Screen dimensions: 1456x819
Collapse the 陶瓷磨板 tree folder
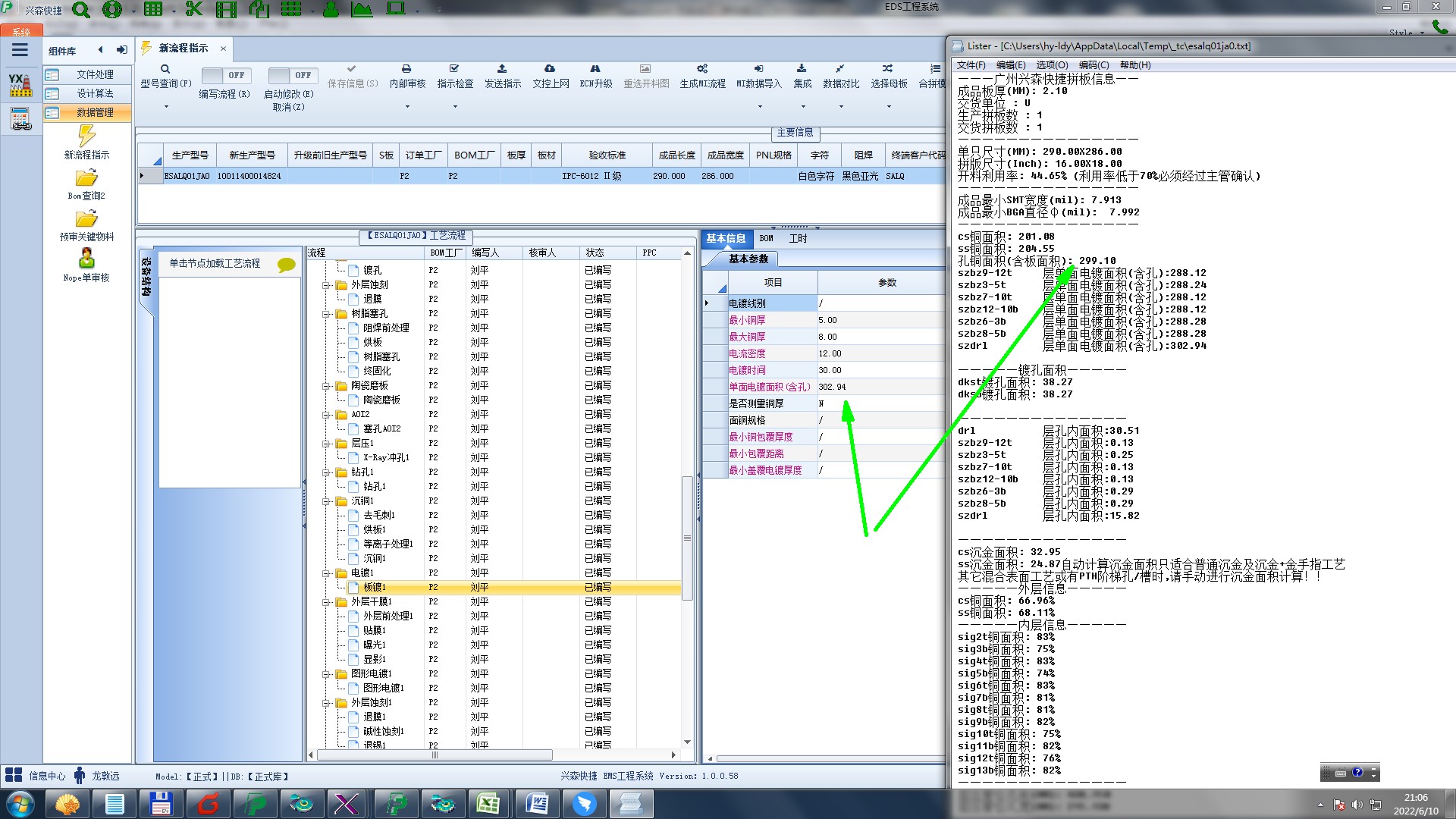click(326, 386)
